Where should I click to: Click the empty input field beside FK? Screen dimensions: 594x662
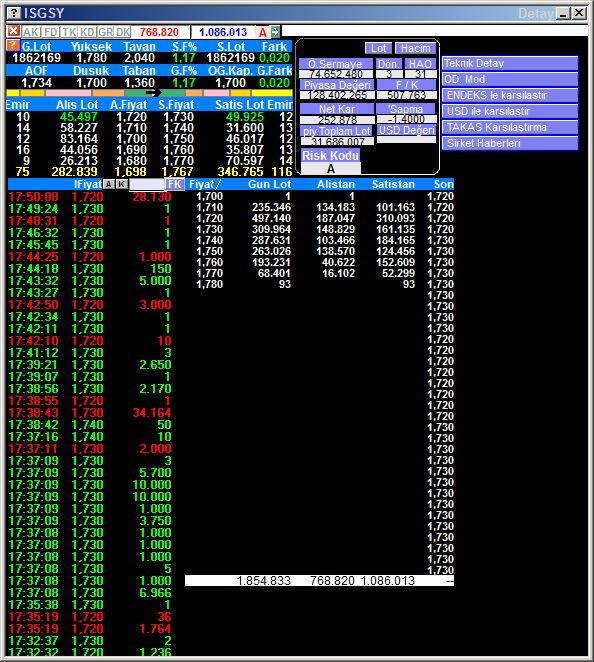[x=146, y=184]
